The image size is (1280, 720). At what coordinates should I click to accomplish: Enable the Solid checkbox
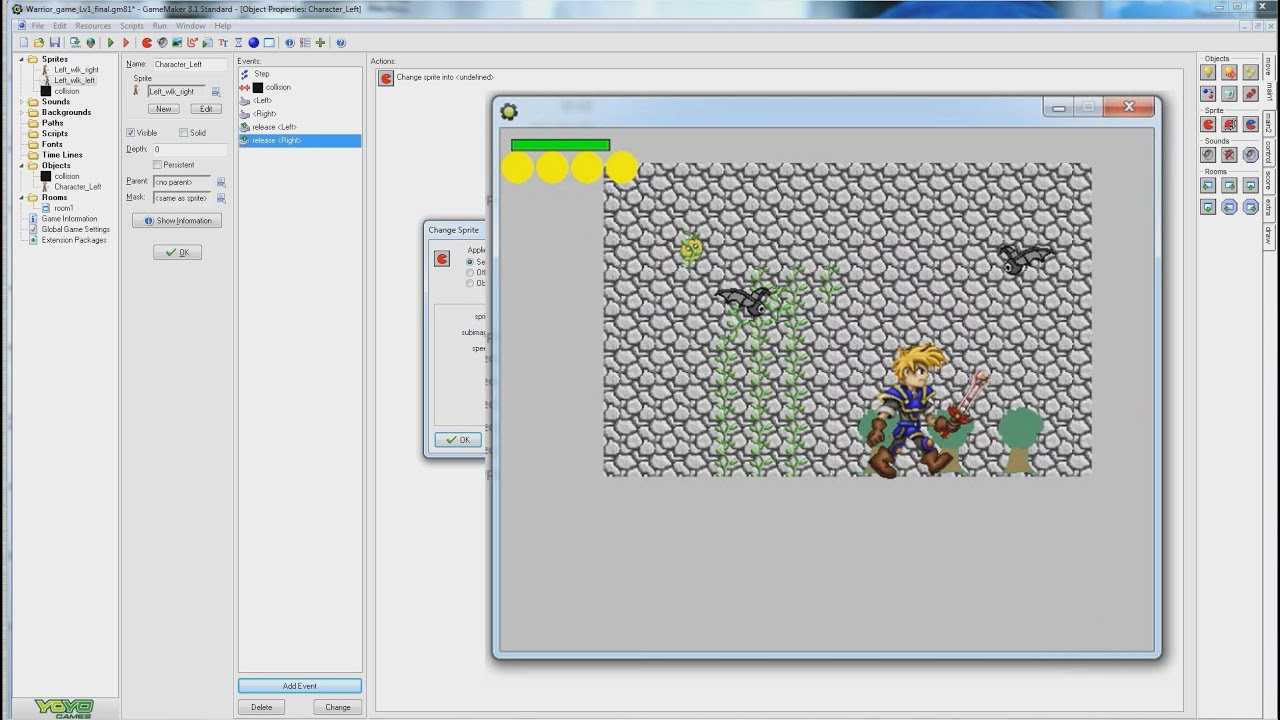click(183, 133)
